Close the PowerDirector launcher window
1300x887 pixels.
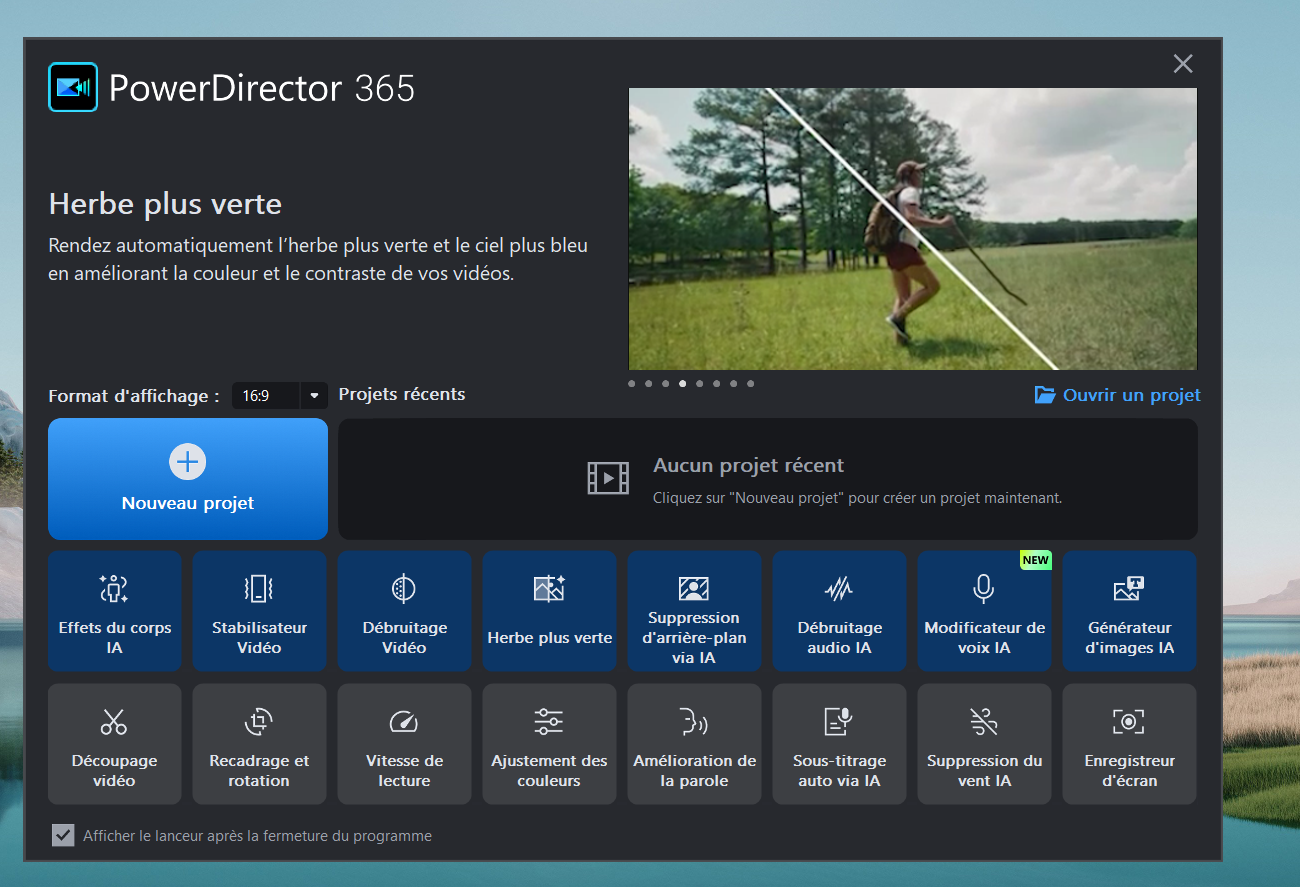1183,64
